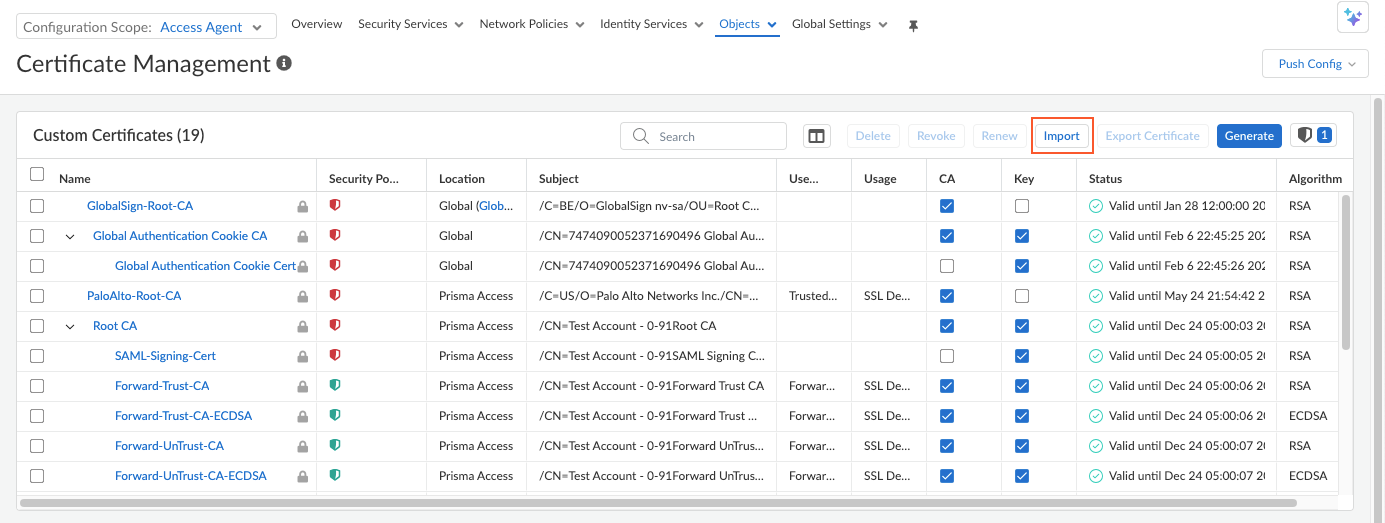Click the lock icon for GlobalSign-Root-CA
Viewport: 1385px width, 523px height.
[x=302, y=207]
